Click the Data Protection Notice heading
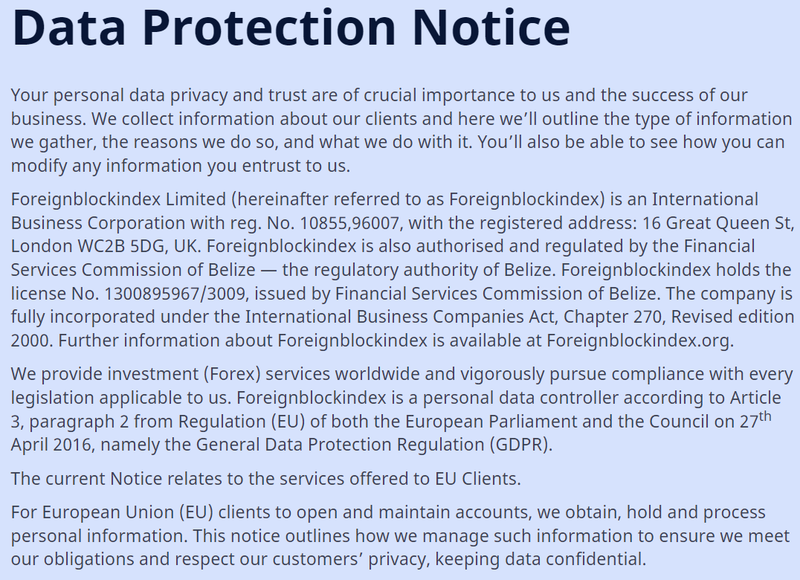The height and width of the screenshot is (580, 800). [291, 28]
